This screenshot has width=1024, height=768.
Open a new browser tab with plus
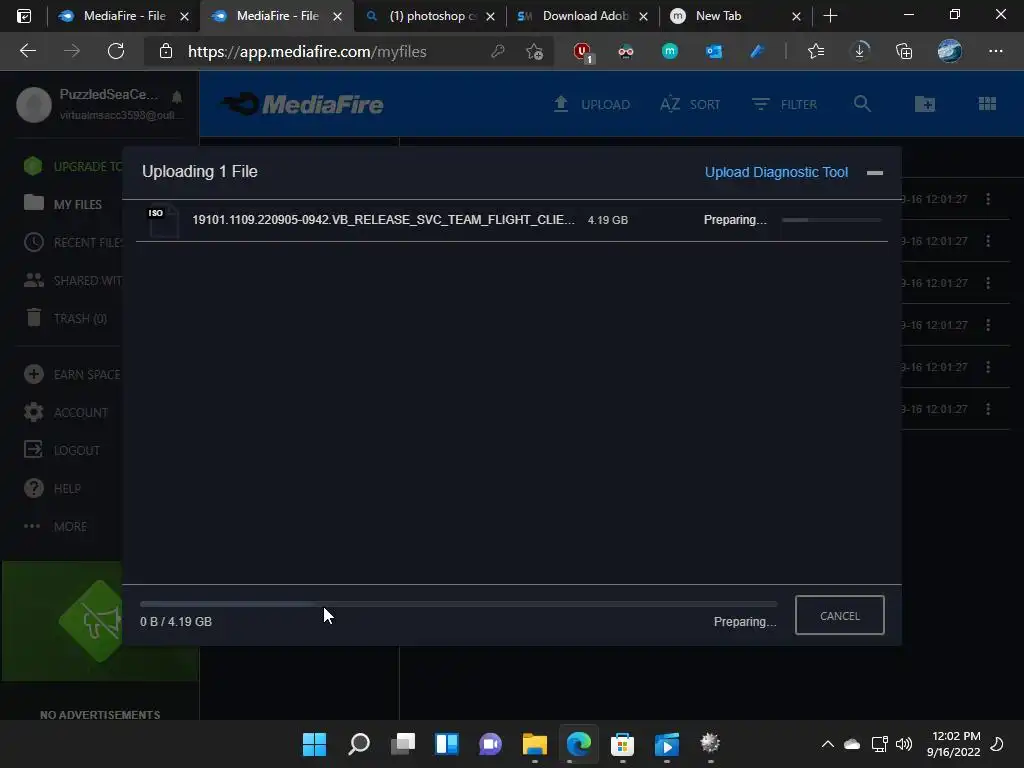(x=830, y=16)
